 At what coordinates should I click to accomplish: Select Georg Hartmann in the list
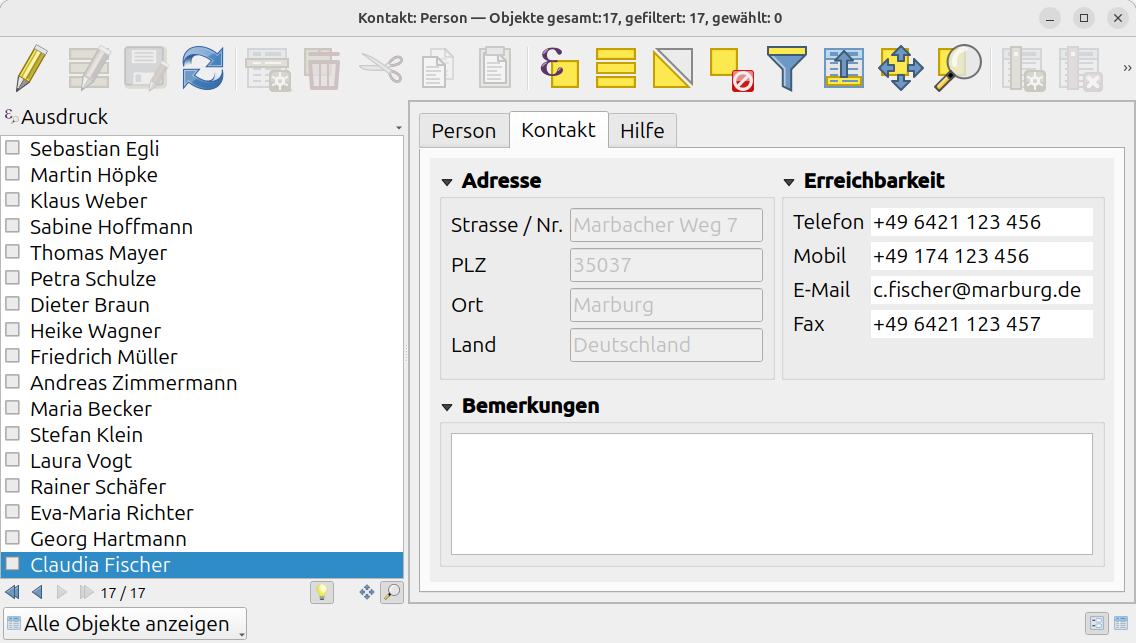[202, 539]
